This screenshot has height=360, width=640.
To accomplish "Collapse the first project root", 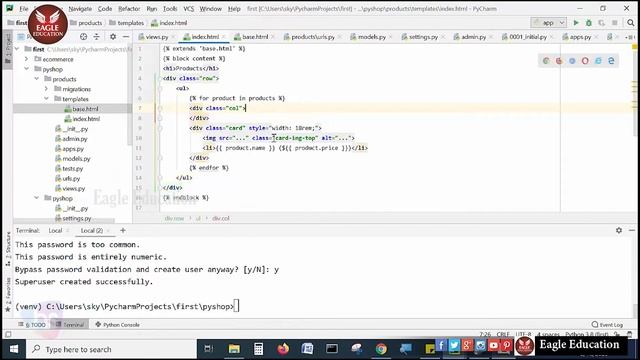I will coord(17,49).
